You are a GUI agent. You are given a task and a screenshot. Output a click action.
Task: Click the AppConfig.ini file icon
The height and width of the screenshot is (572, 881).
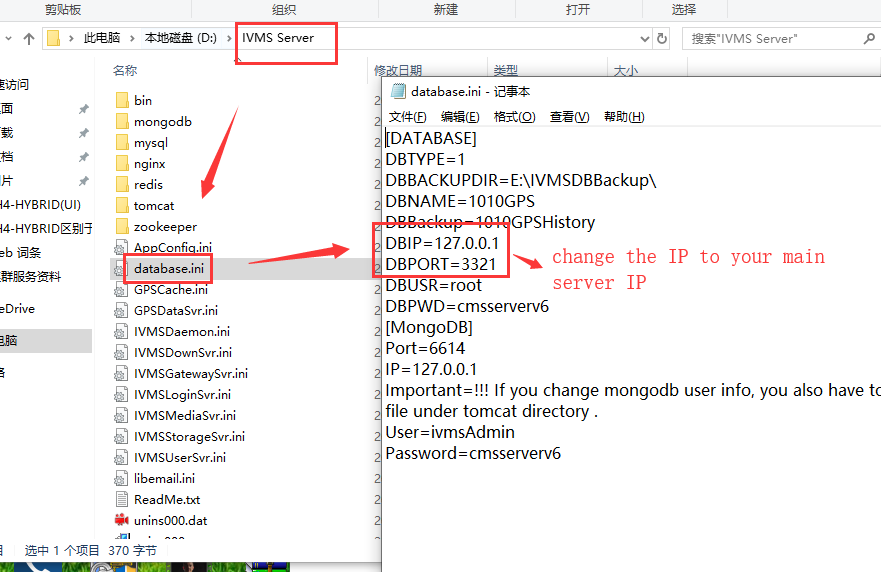(121, 247)
